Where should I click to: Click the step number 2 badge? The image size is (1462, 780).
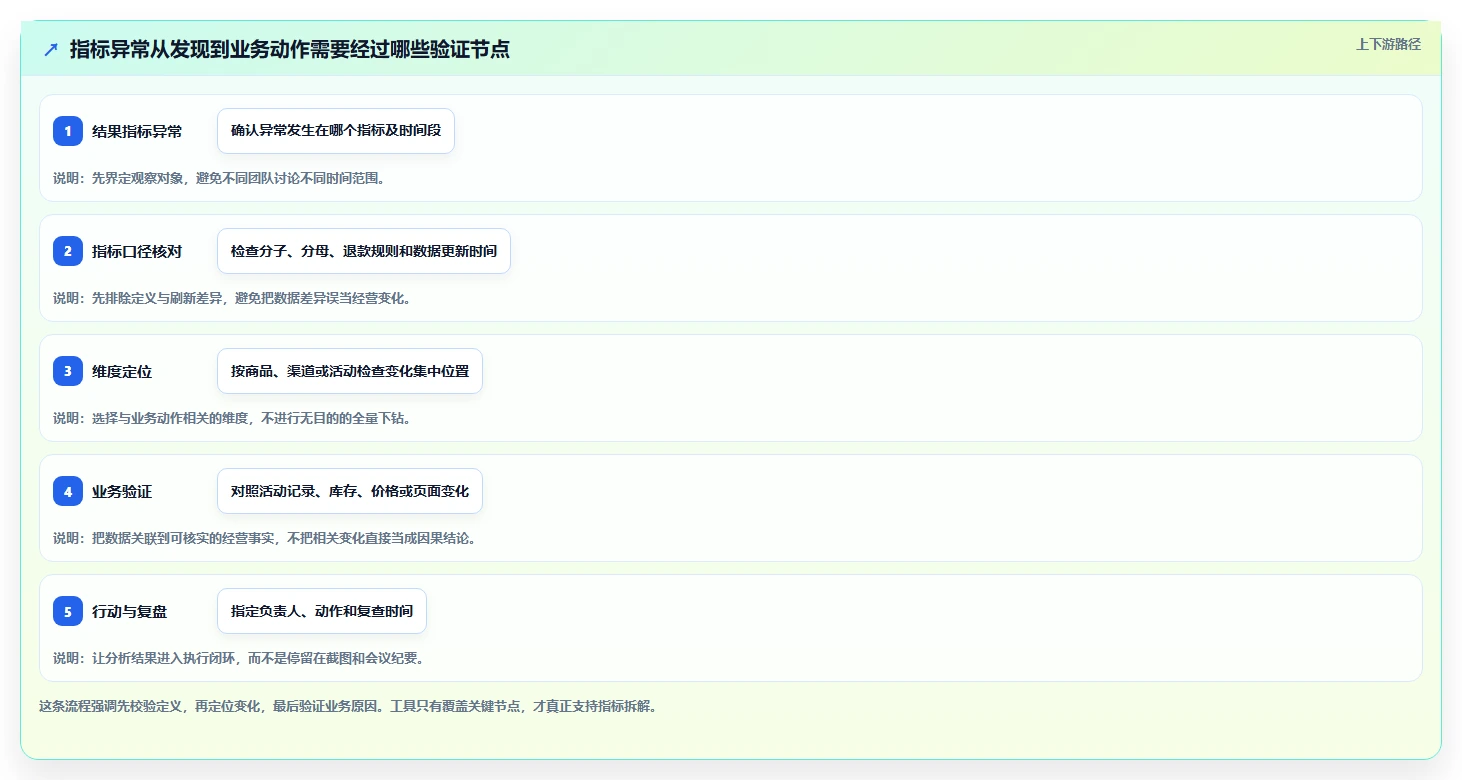(68, 251)
